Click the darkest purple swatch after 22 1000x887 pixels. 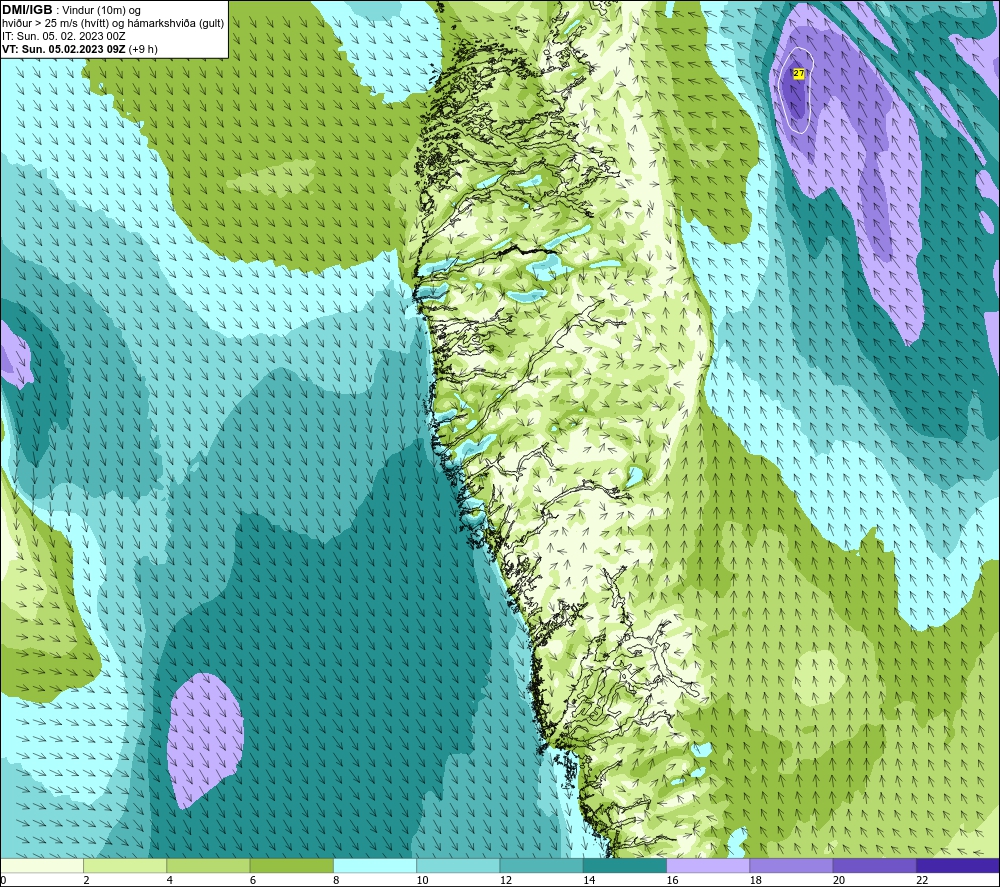tap(958, 866)
